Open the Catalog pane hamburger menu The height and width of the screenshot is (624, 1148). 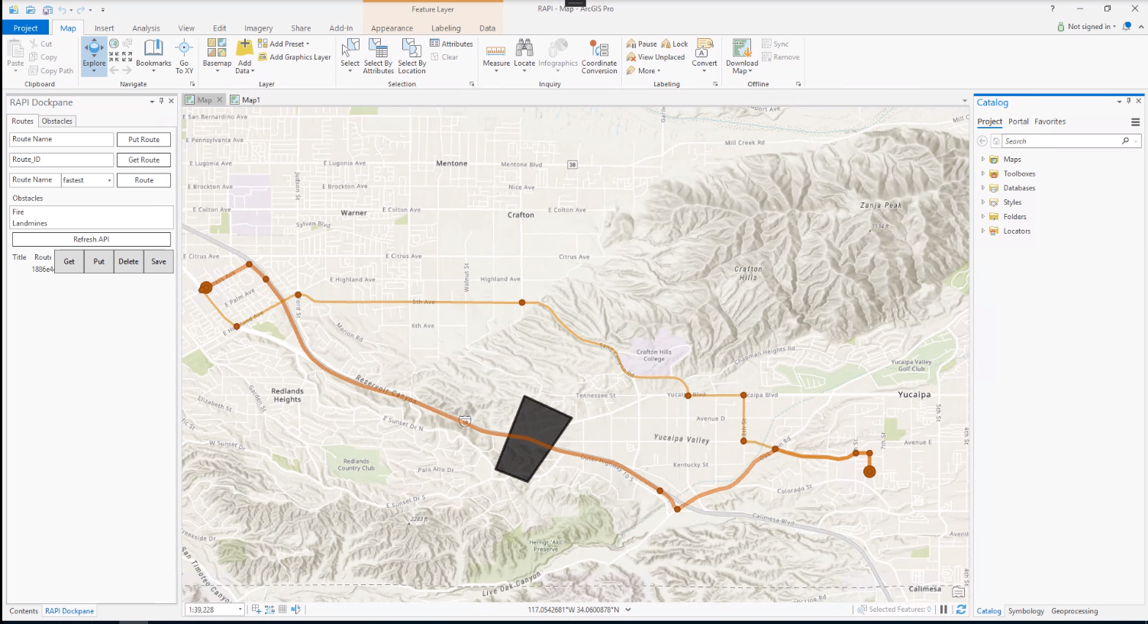click(x=1135, y=122)
